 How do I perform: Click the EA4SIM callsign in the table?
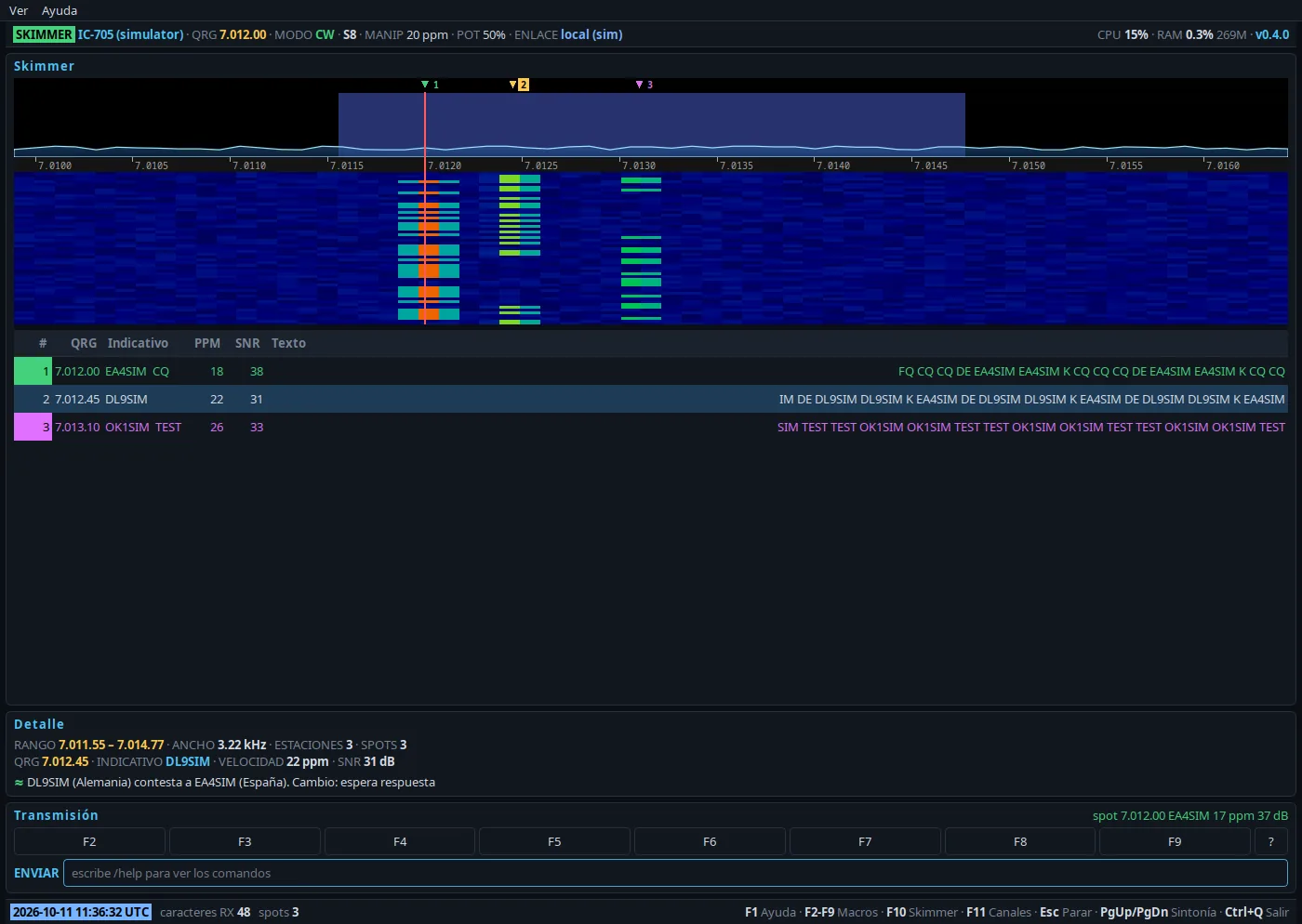click(x=126, y=371)
